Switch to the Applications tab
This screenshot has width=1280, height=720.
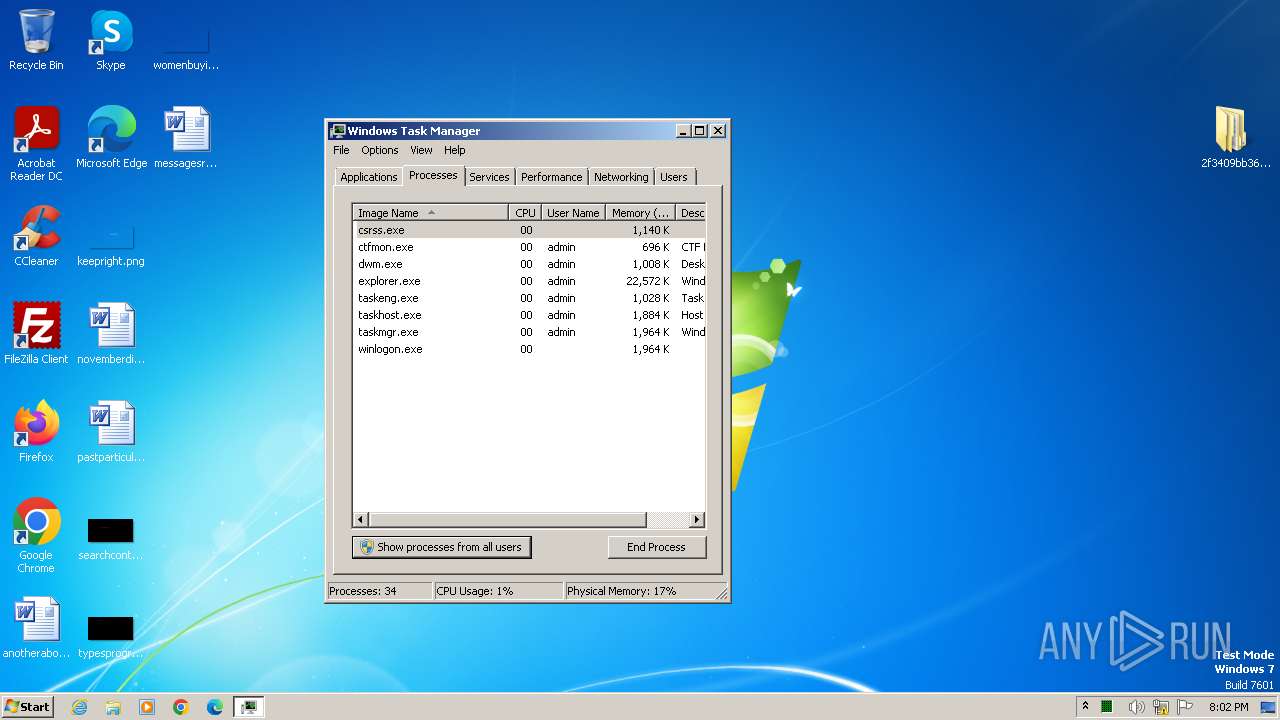pyautogui.click(x=369, y=177)
